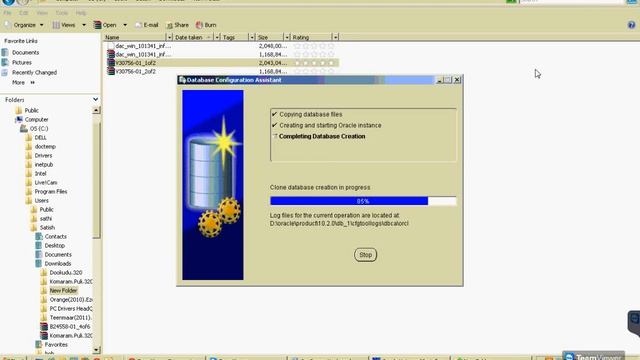Click the Computer icon in tree

coord(19,119)
